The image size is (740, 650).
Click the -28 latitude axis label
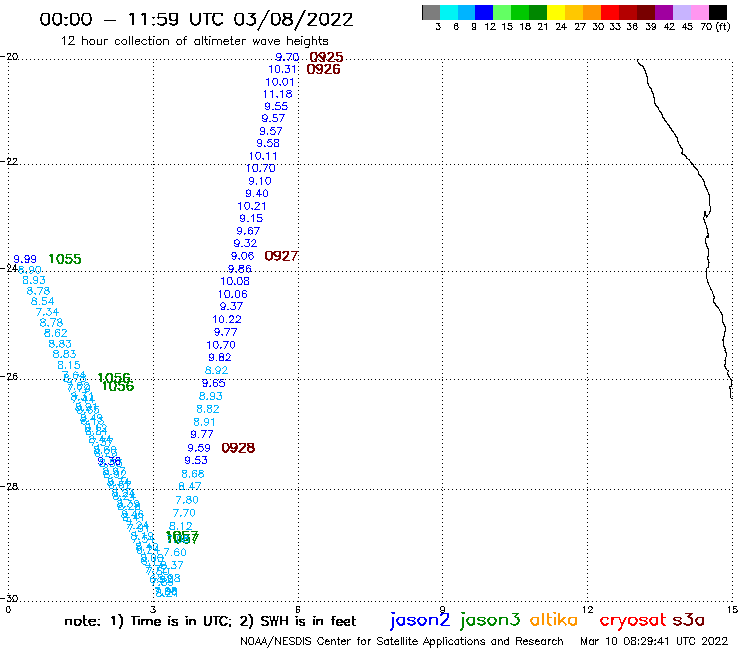(x=9, y=486)
